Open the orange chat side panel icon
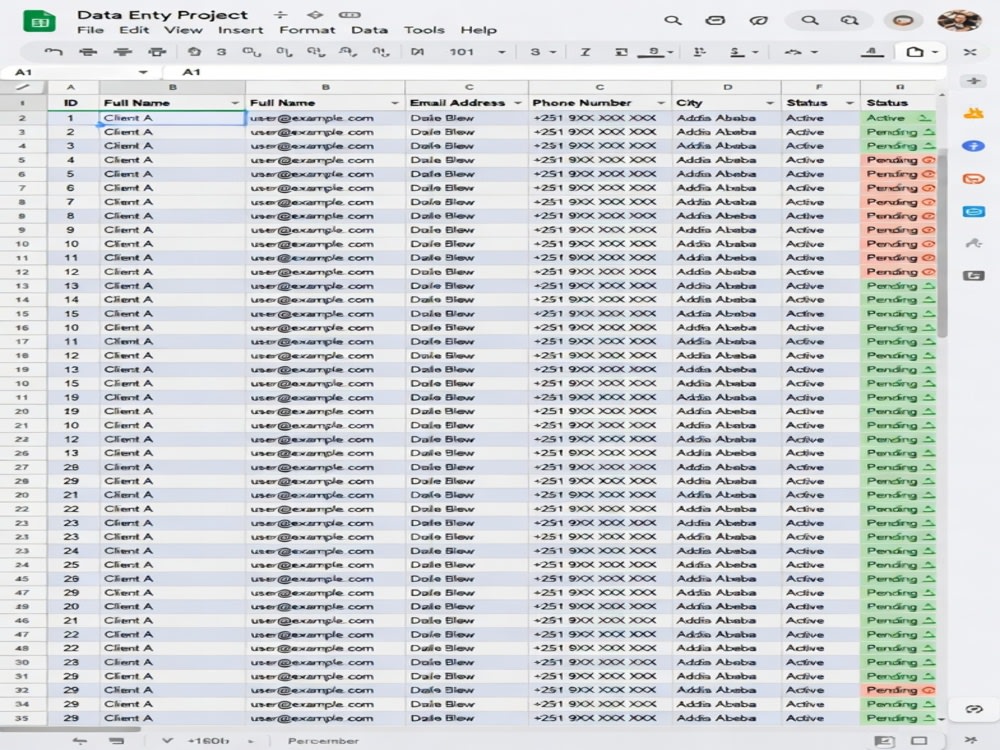1000x750 pixels. pyautogui.click(x=973, y=179)
